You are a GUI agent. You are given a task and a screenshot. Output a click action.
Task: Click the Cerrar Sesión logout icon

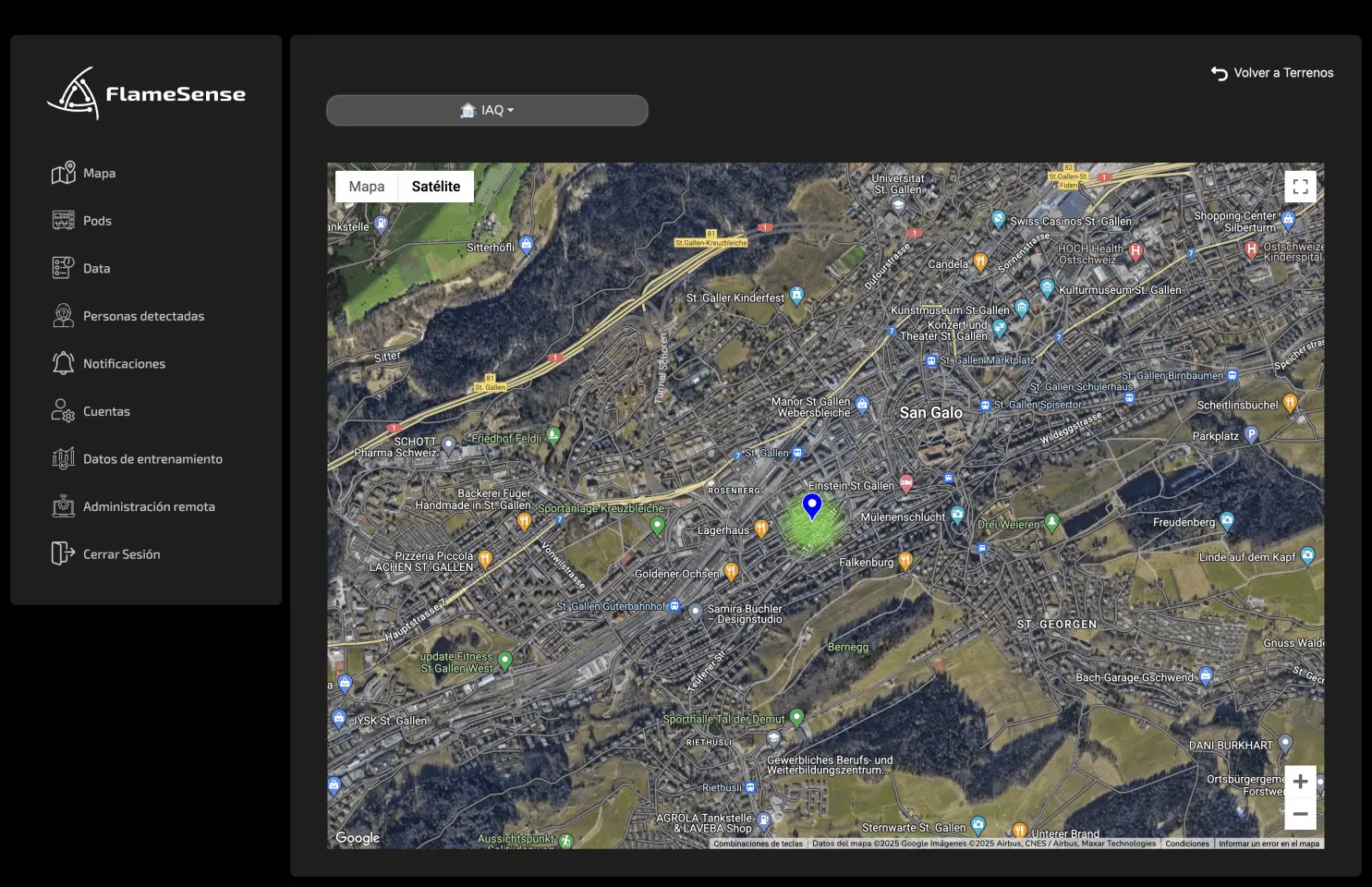63,553
